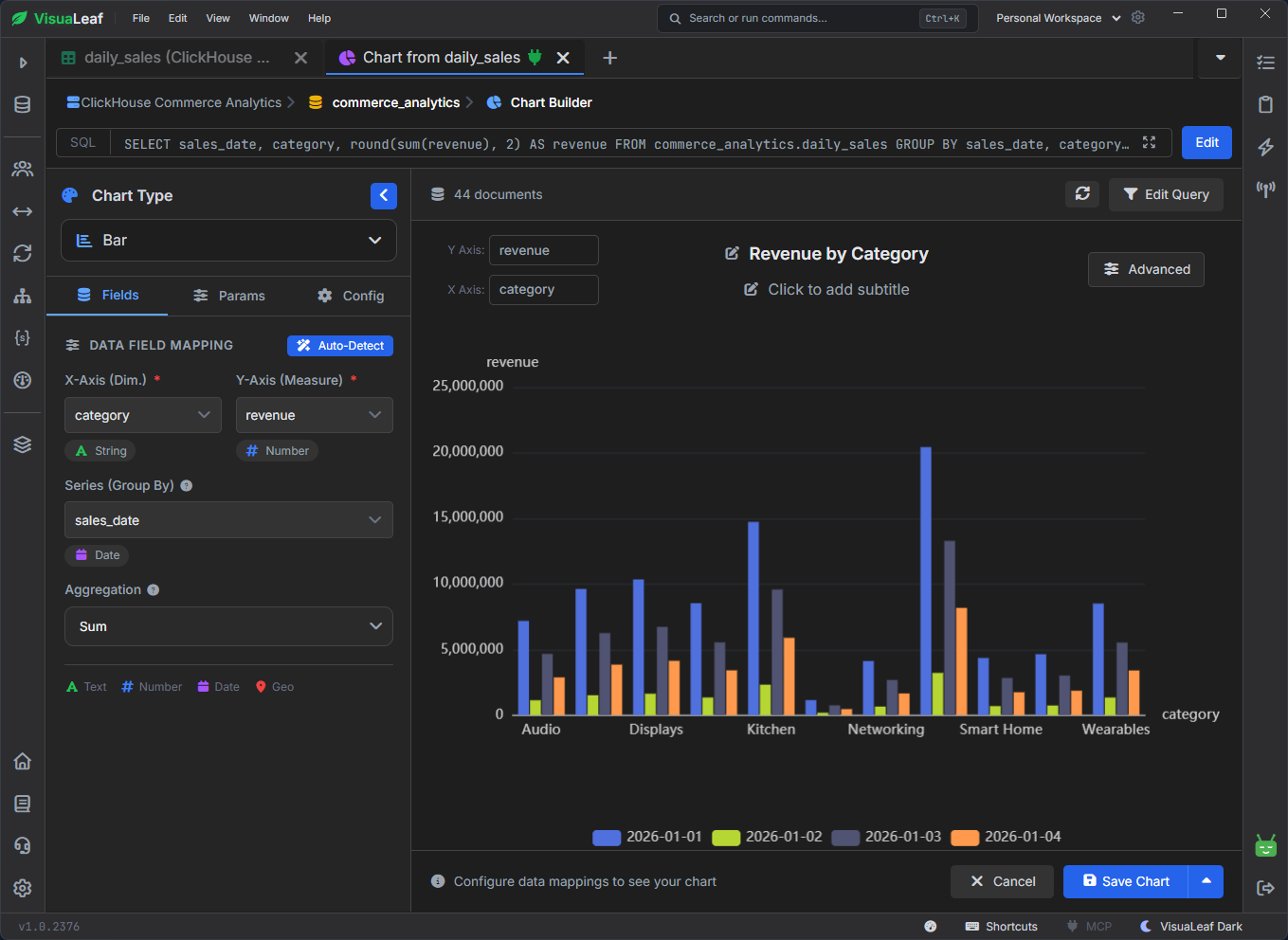Refresh the chart data
1288x940 pixels.
coord(1082,193)
